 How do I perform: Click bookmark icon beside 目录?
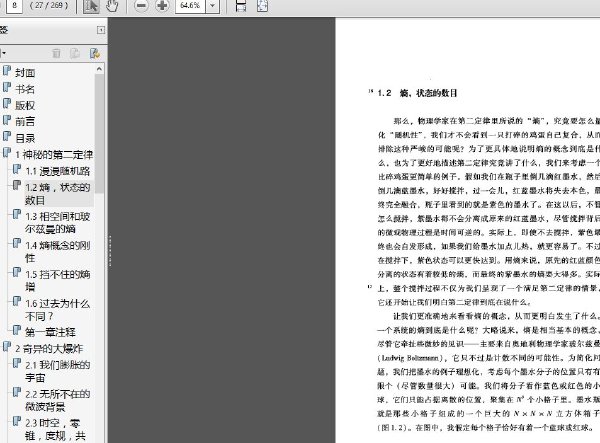(x=7, y=136)
